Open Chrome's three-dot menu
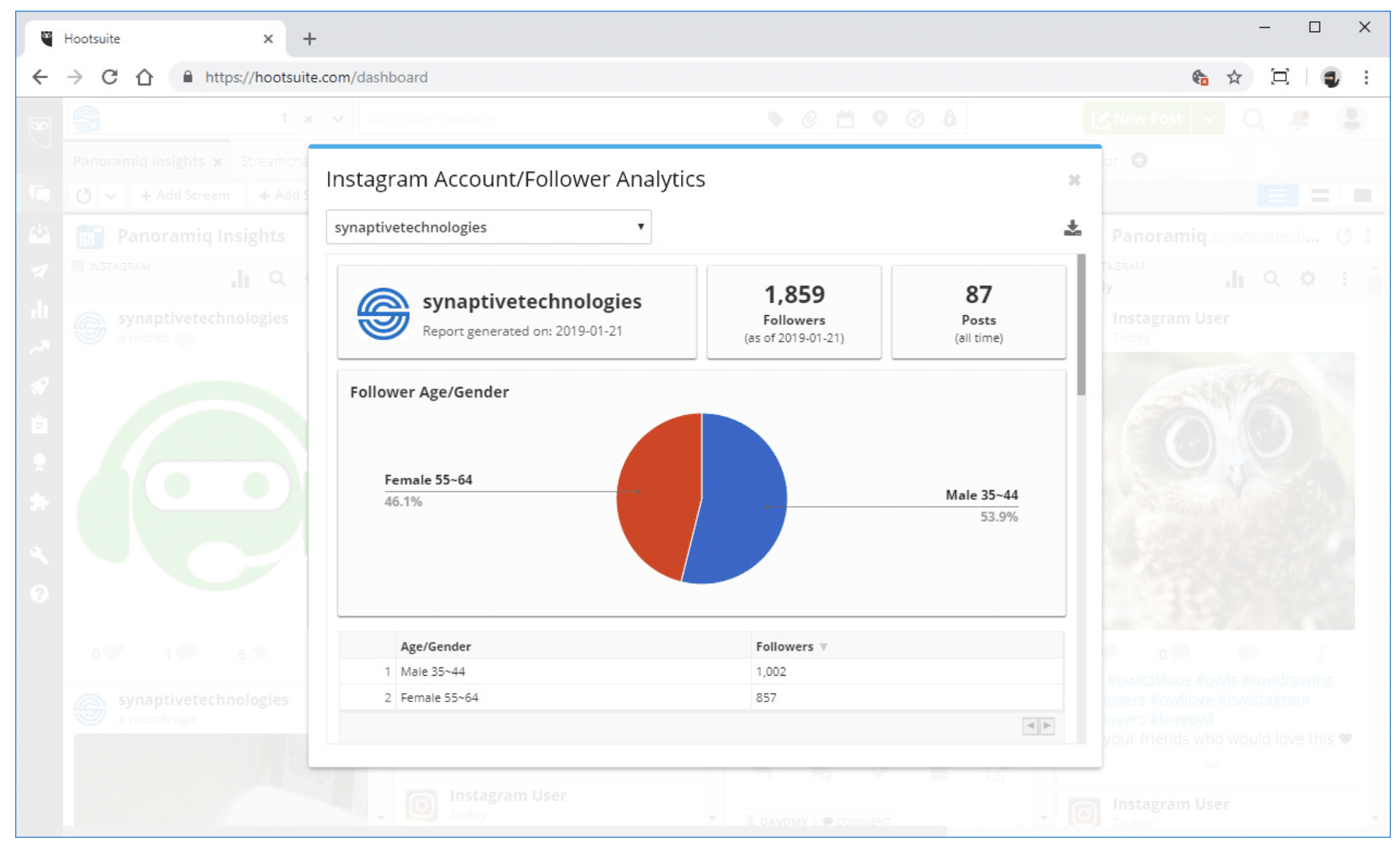This screenshot has width=1400, height=856. tap(1366, 77)
